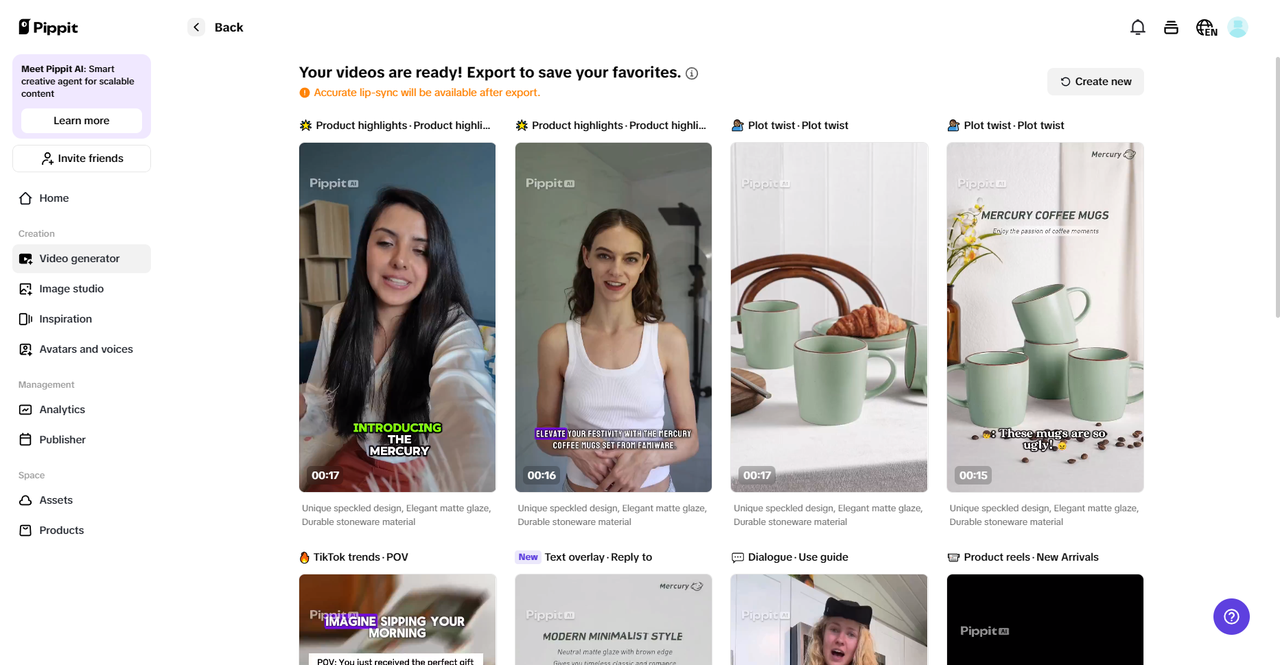Open Avatars and voices
Viewport: 1280px width, 665px height.
pyautogui.click(x=82, y=349)
